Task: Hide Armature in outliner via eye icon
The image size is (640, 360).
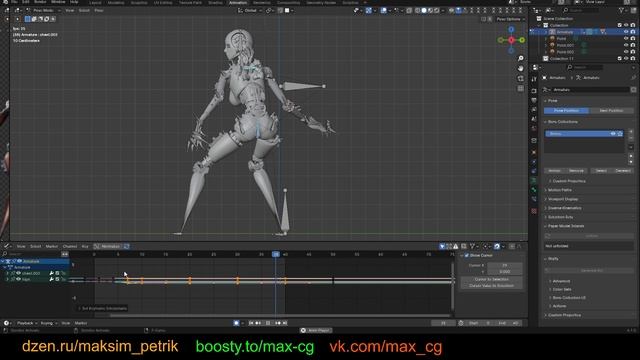Action: (626, 32)
